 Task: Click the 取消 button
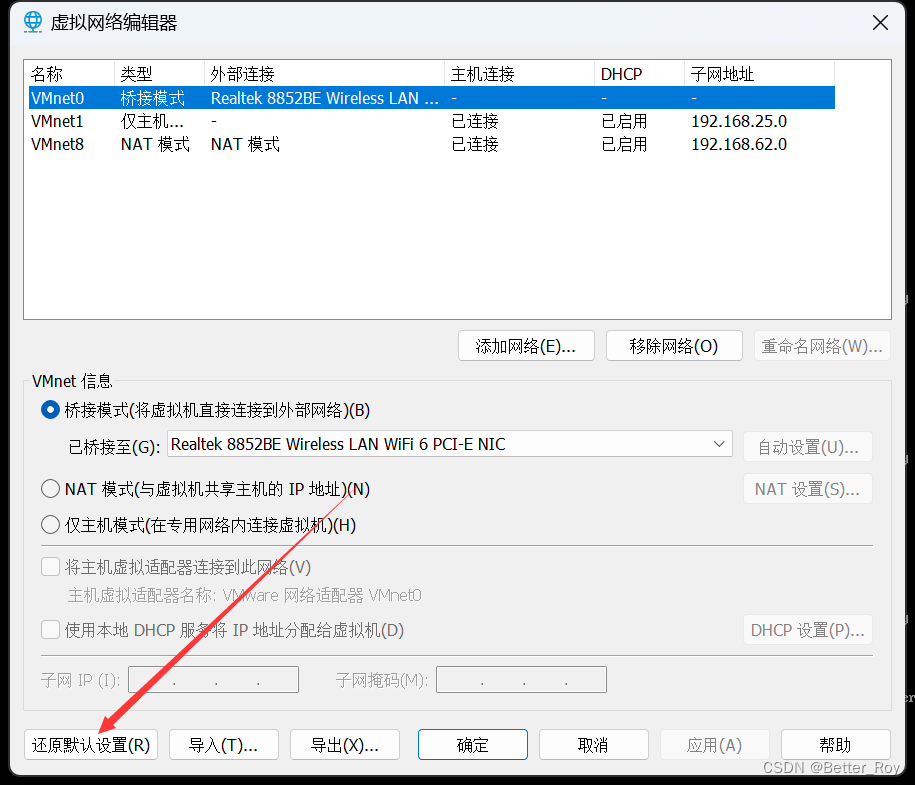tap(593, 745)
